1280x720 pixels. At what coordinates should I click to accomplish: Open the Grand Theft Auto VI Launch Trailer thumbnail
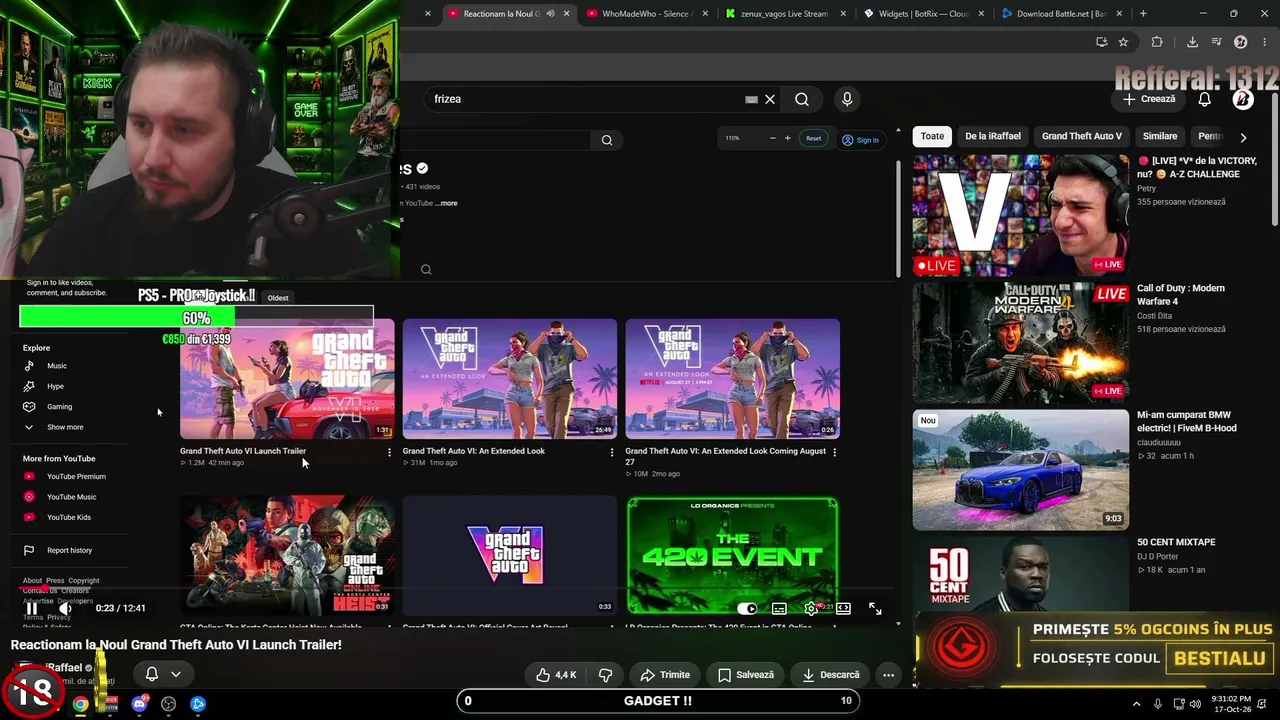[287, 379]
